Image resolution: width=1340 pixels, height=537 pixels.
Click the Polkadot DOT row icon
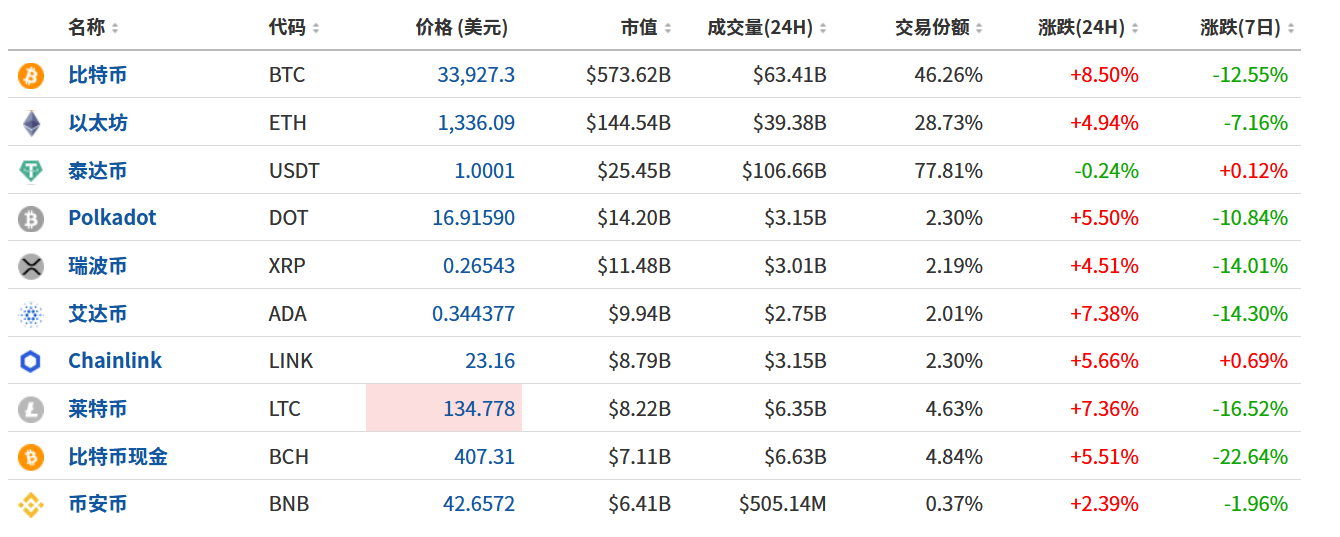31,219
